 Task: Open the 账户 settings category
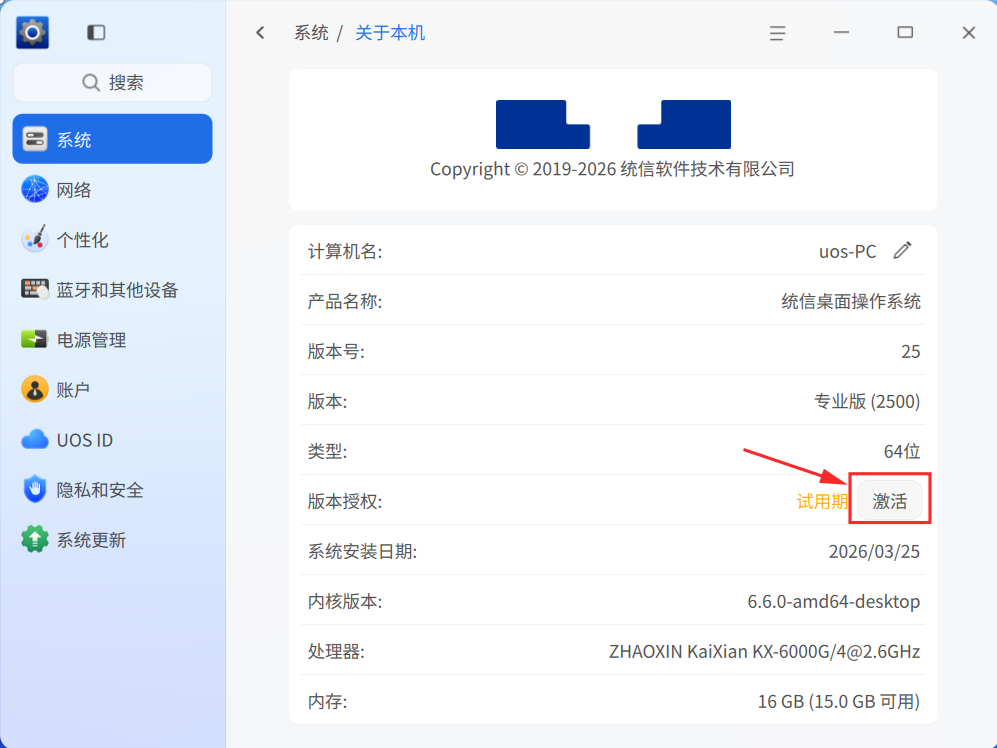[113, 390]
